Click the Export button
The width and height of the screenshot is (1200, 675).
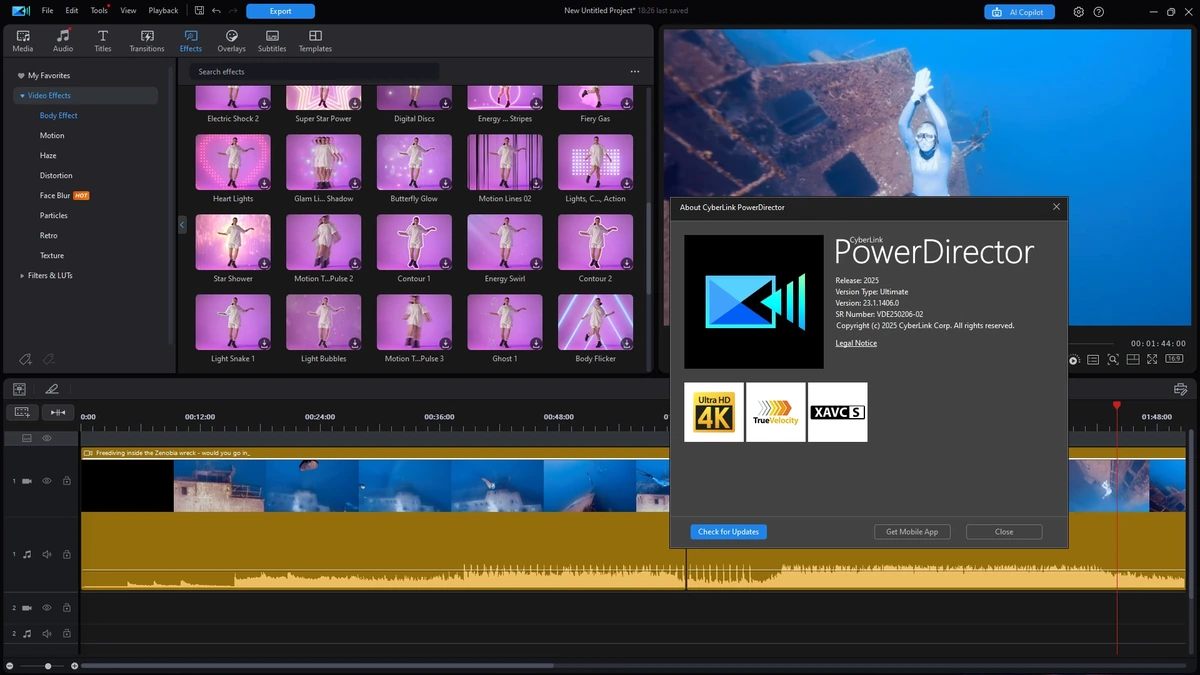click(280, 11)
